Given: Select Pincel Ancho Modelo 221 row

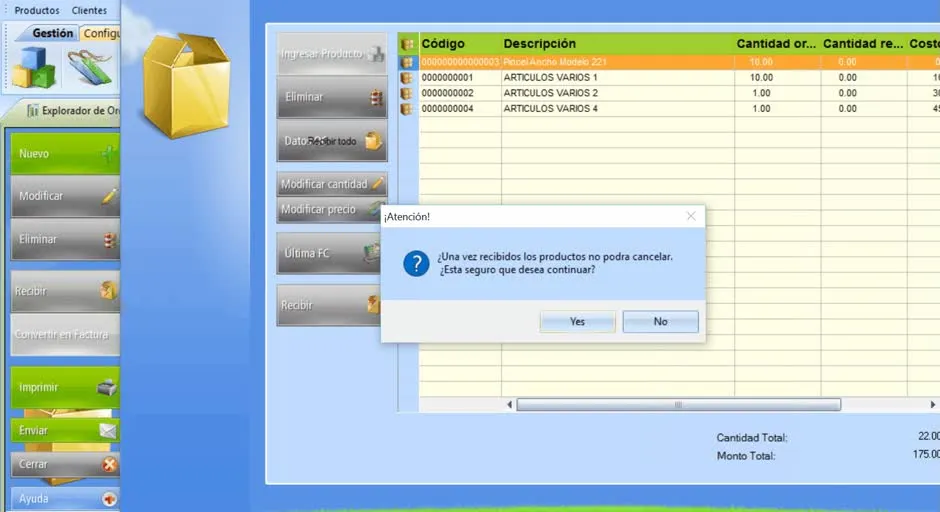Looking at the screenshot, I should click(x=679, y=62).
